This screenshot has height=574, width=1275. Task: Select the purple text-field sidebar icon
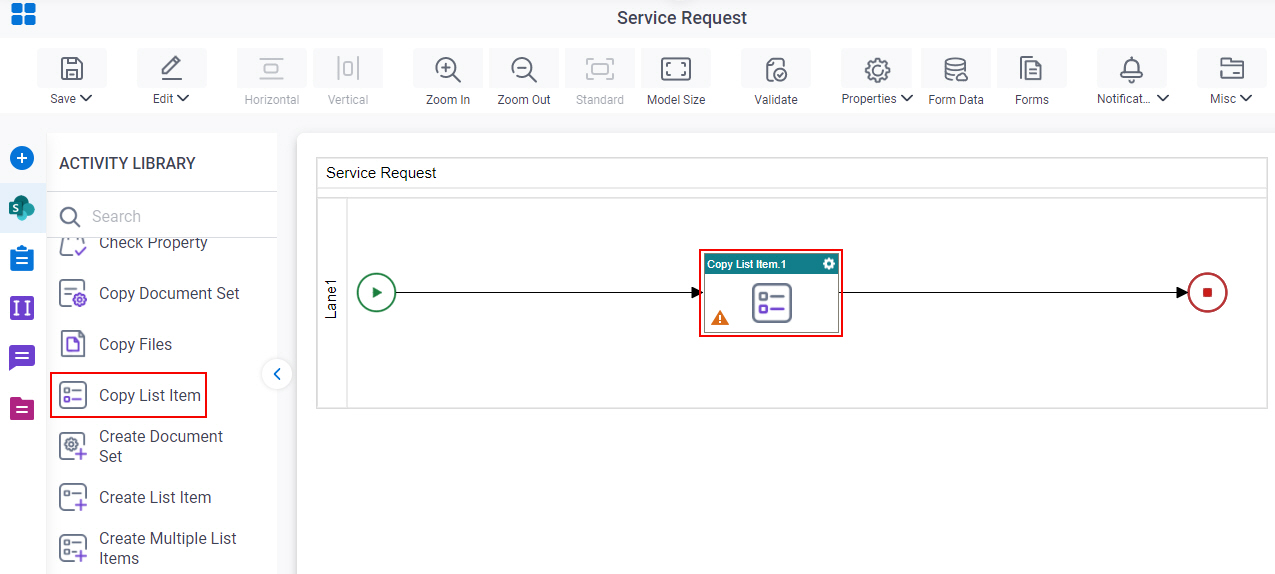pos(22,308)
